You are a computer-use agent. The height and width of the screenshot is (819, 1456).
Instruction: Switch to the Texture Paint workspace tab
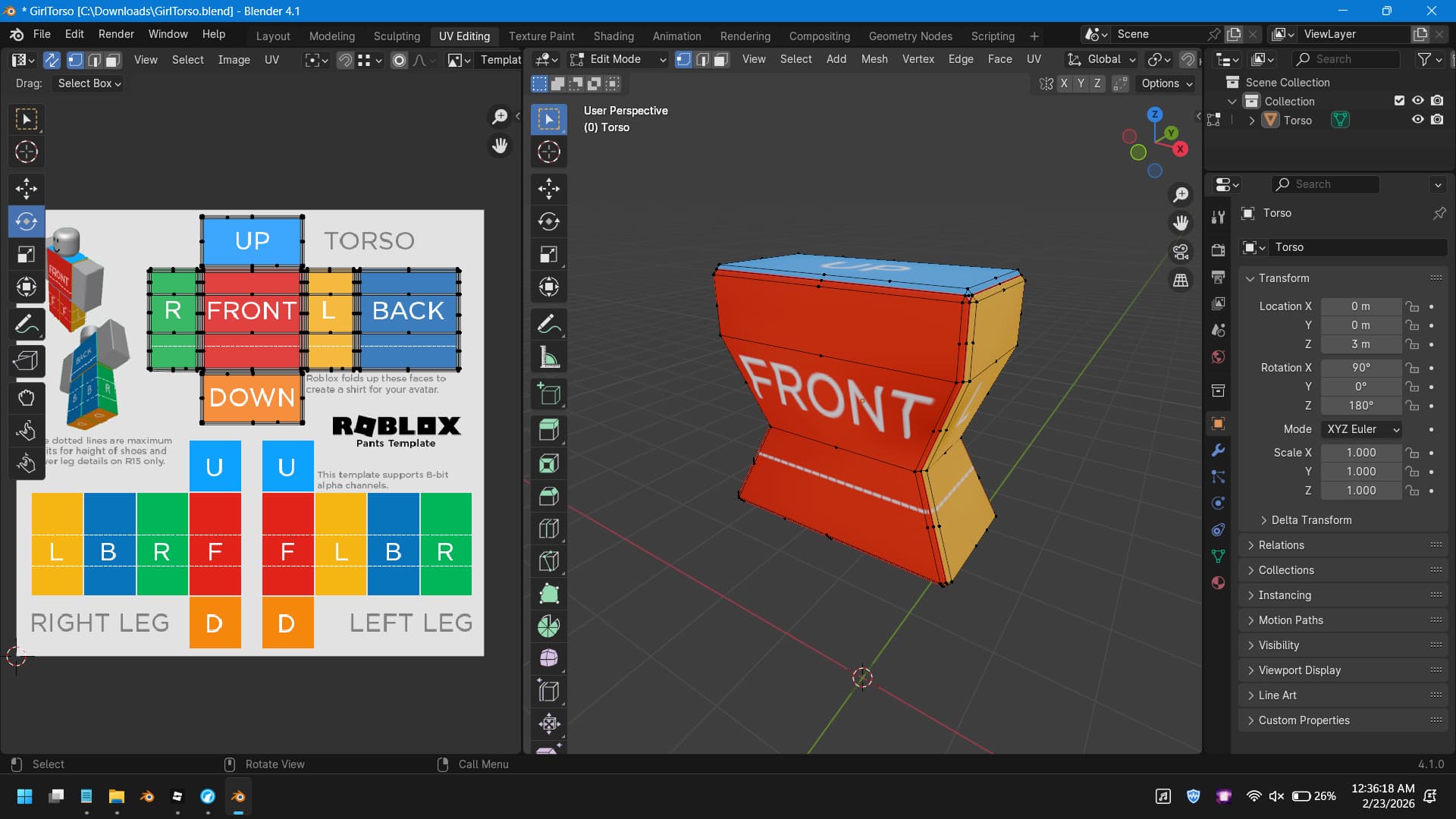pyautogui.click(x=541, y=36)
